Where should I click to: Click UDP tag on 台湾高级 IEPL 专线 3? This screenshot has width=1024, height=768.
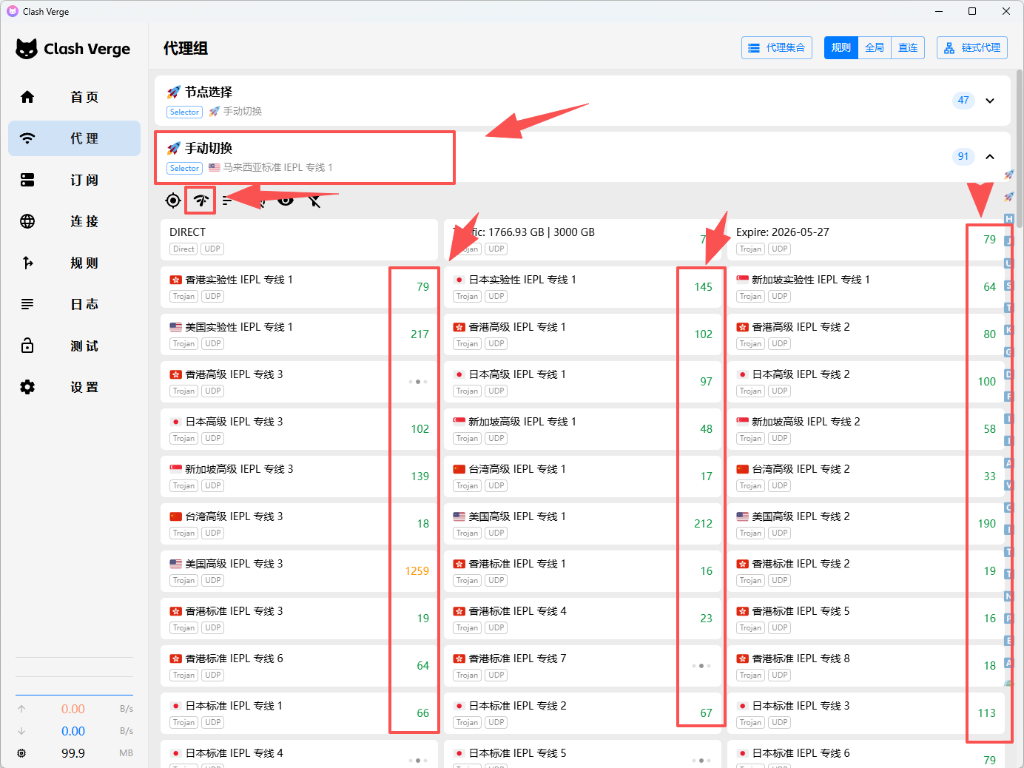[x=213, y=533]
